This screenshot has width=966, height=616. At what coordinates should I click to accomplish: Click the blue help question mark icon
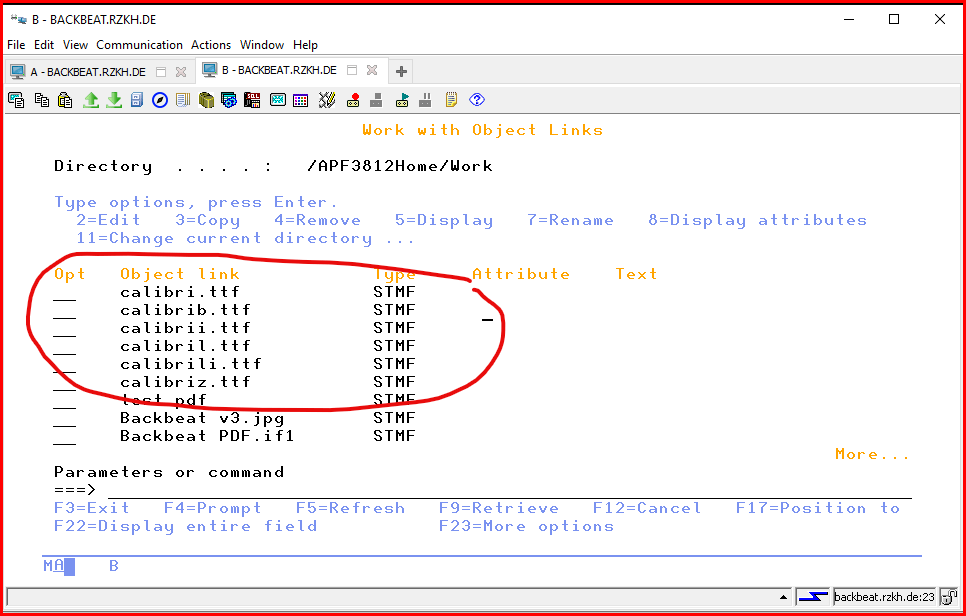click(477, 100)
